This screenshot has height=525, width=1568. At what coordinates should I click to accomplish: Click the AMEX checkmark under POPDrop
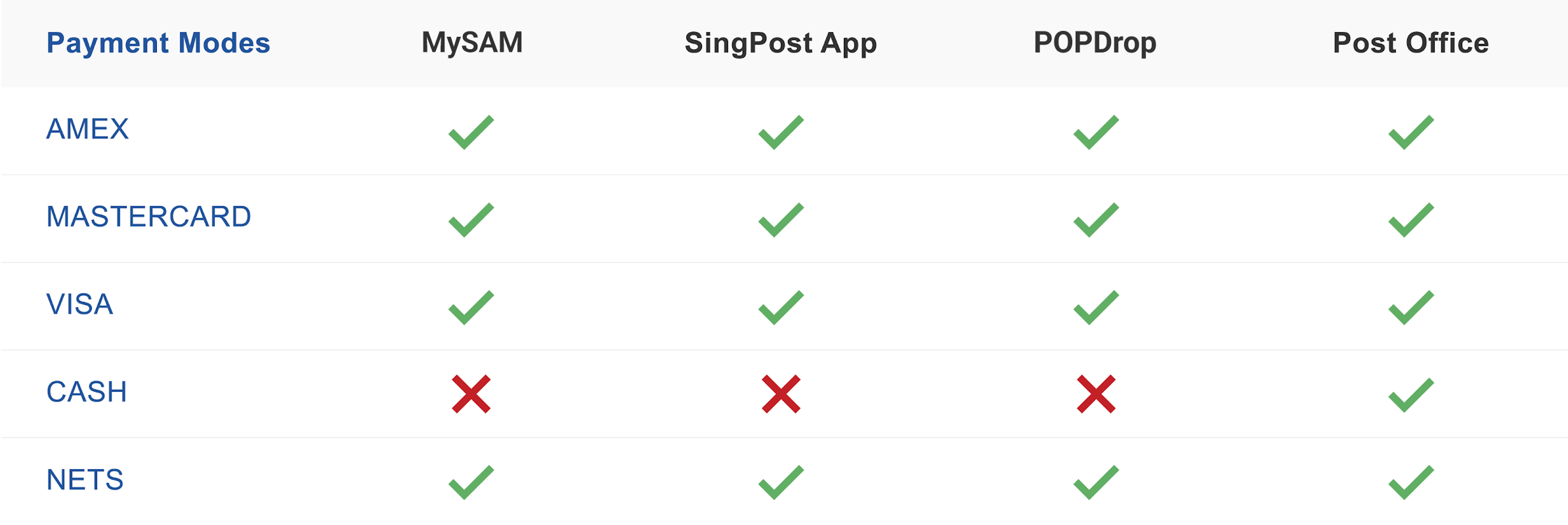(x=1096, y=133)
